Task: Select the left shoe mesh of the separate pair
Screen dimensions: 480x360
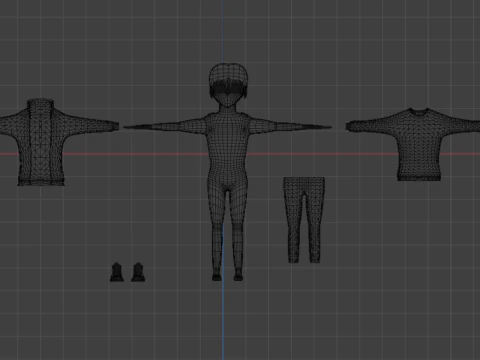Action: tap(117, 272)
